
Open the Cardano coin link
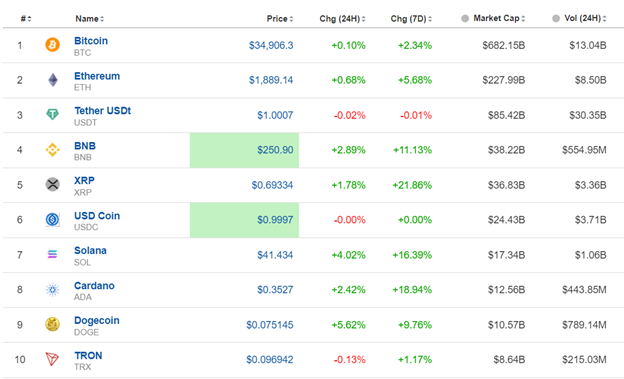point(94,285)
